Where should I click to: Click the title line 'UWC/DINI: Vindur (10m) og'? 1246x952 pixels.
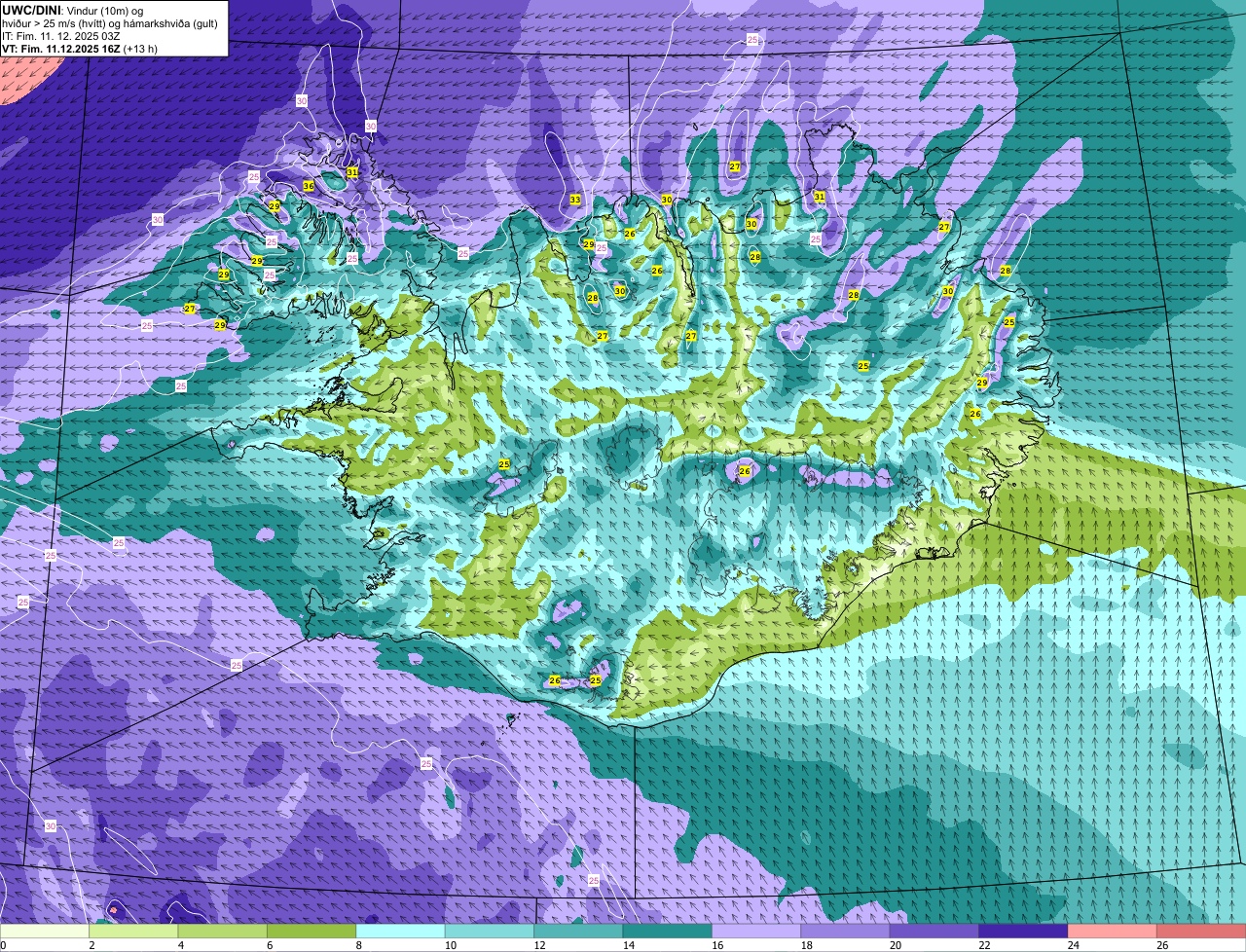pos(72,10)
